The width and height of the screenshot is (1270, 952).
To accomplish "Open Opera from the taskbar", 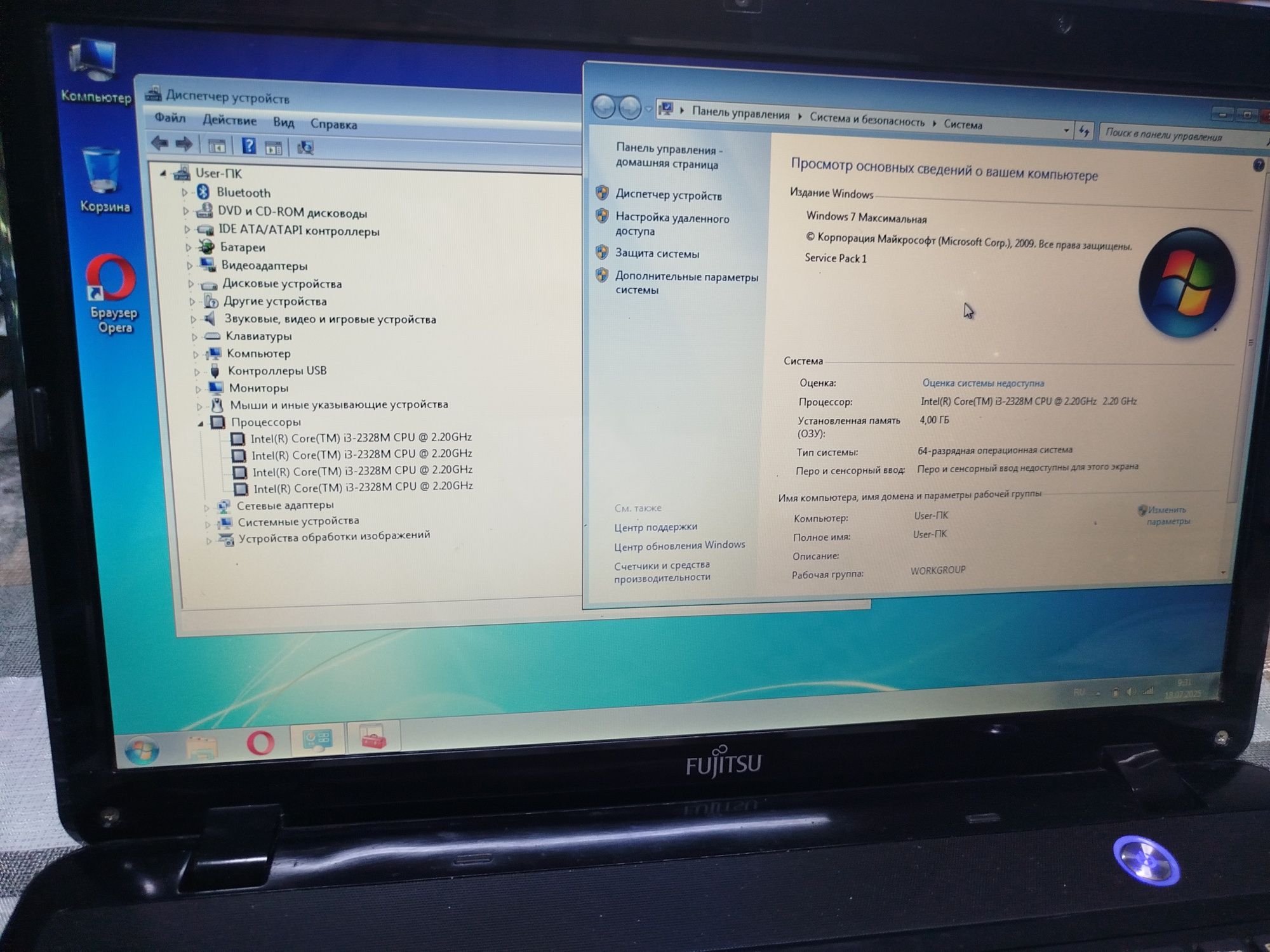I will [260, 742].
